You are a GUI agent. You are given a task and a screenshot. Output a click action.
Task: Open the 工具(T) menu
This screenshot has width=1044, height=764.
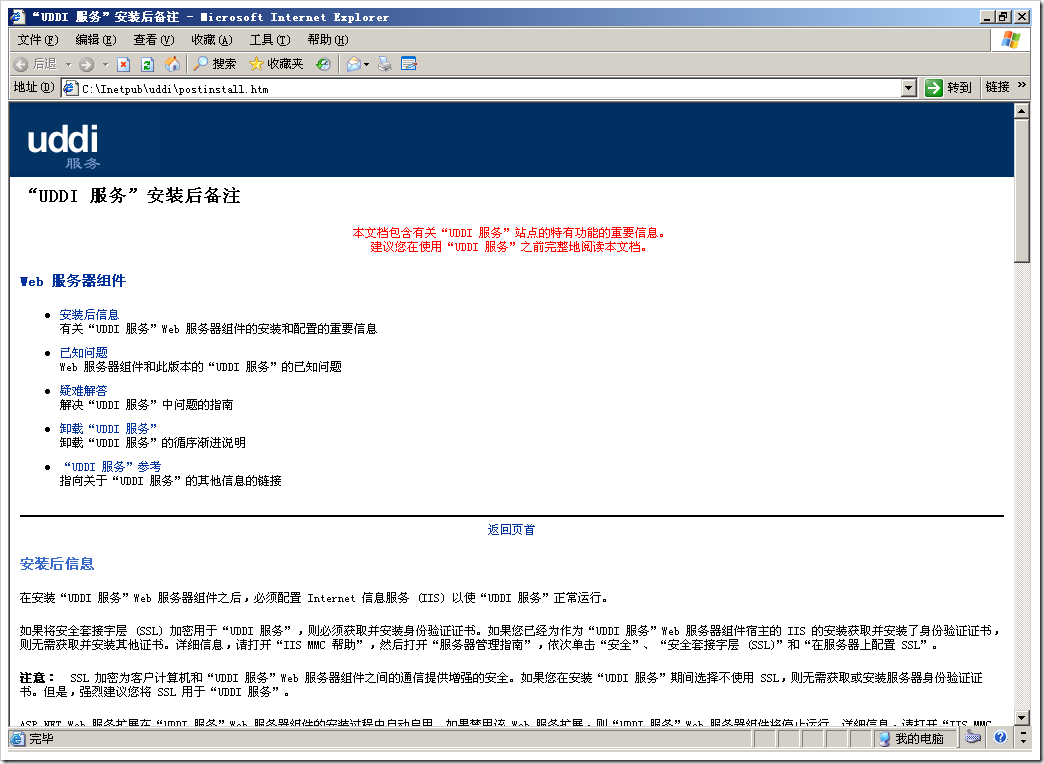pyautogui.click(x=270, y=40)
